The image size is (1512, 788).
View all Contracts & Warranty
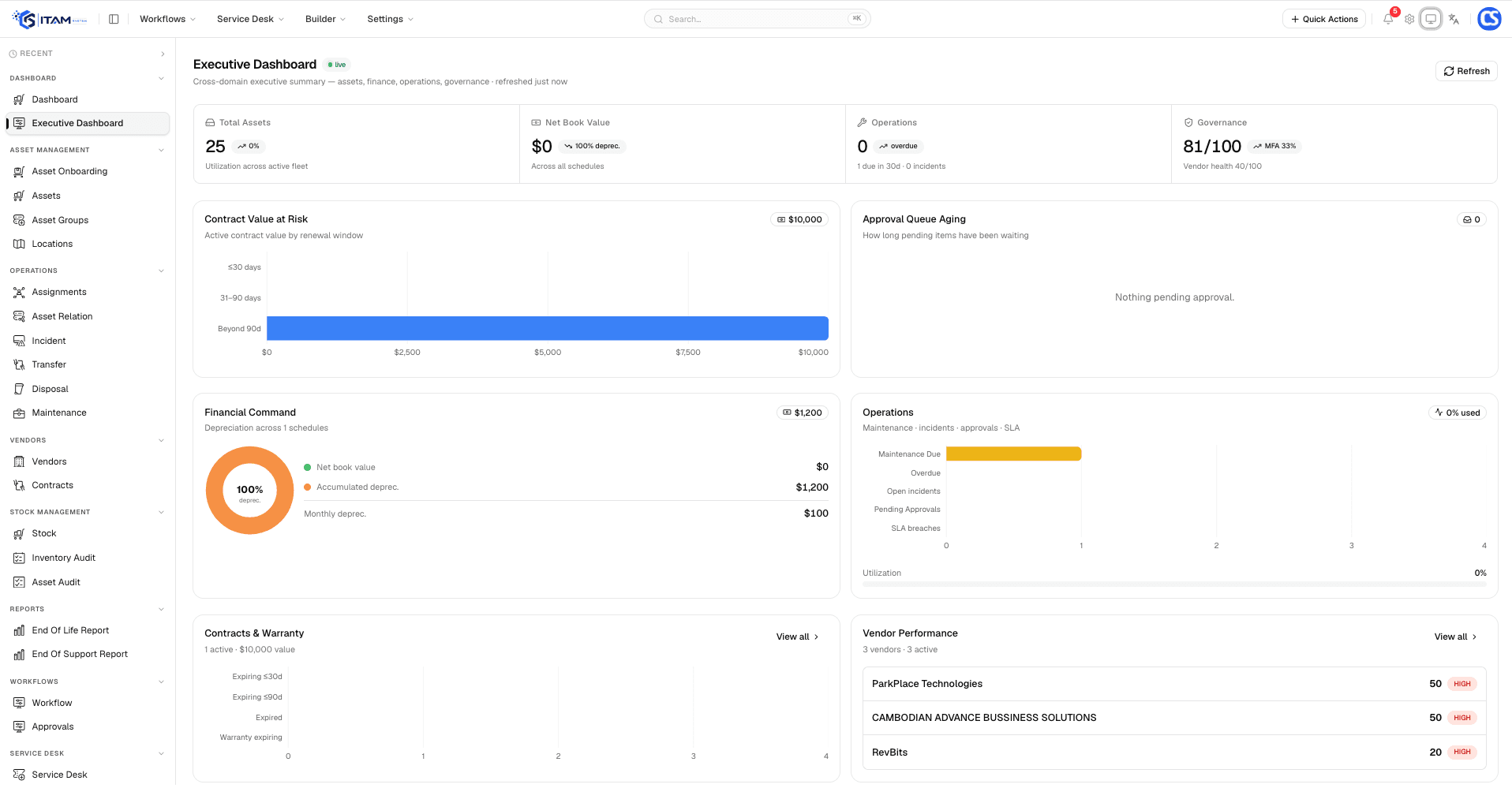tap(797, 637)
